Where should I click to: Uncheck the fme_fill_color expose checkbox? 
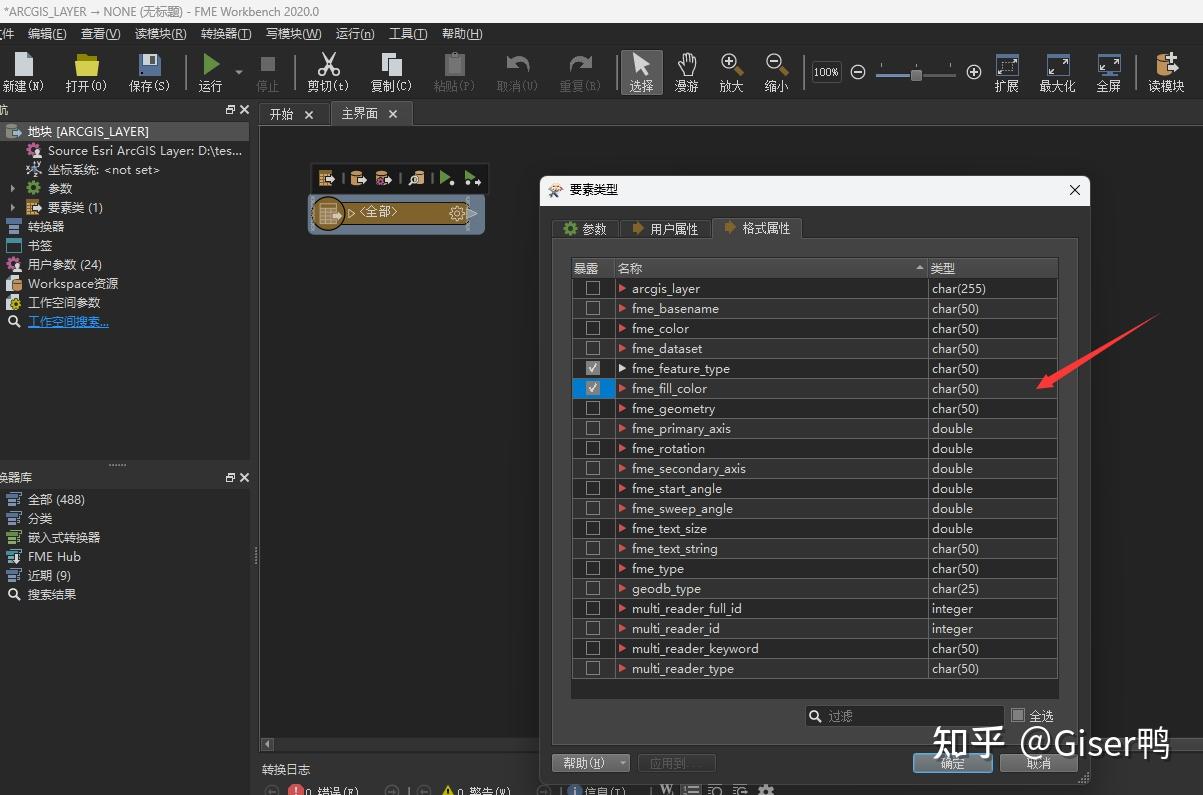(x=593, y=388)
